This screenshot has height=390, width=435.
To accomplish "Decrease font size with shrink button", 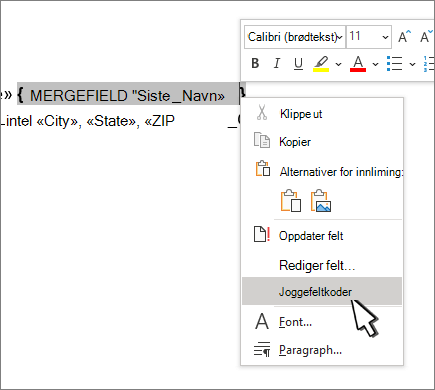I will coord(426,37).
